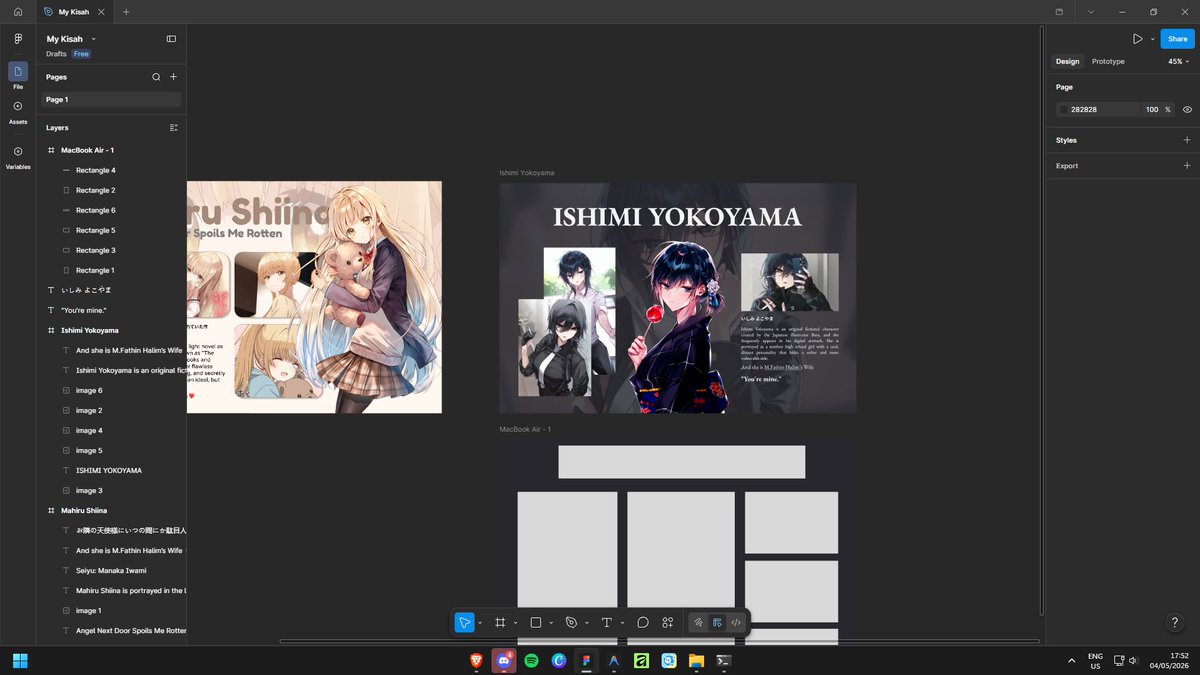Open File Explorer from the taskbar
Image resolution: width=1200 pixels, height=675 pixels.
click(696, 661)
